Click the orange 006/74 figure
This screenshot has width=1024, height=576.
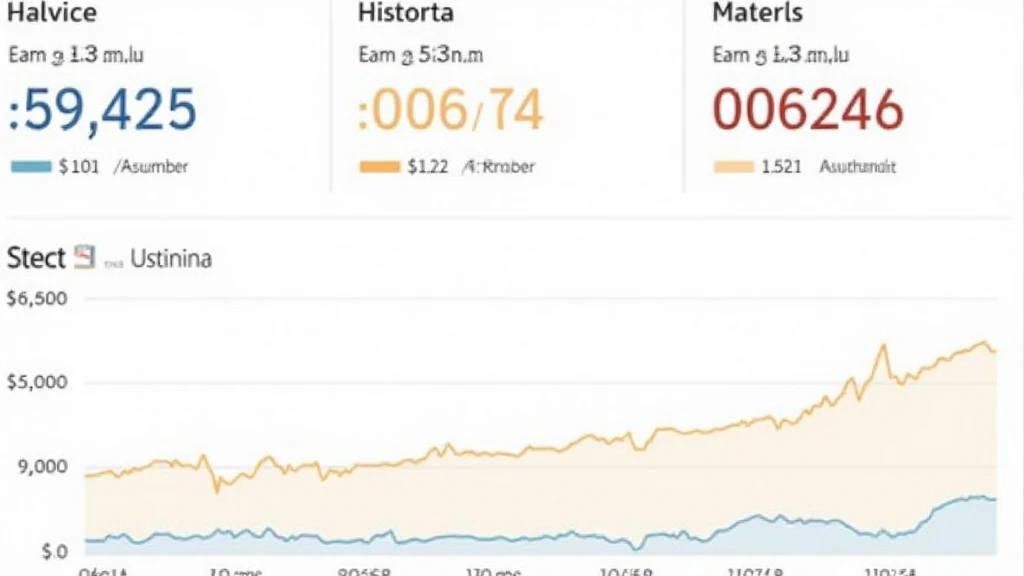click(451, 110)
